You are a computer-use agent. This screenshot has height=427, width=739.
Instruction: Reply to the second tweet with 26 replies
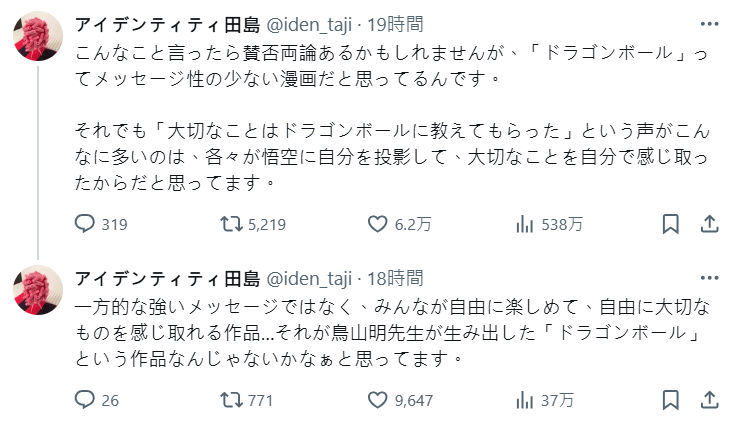point(87,401)
